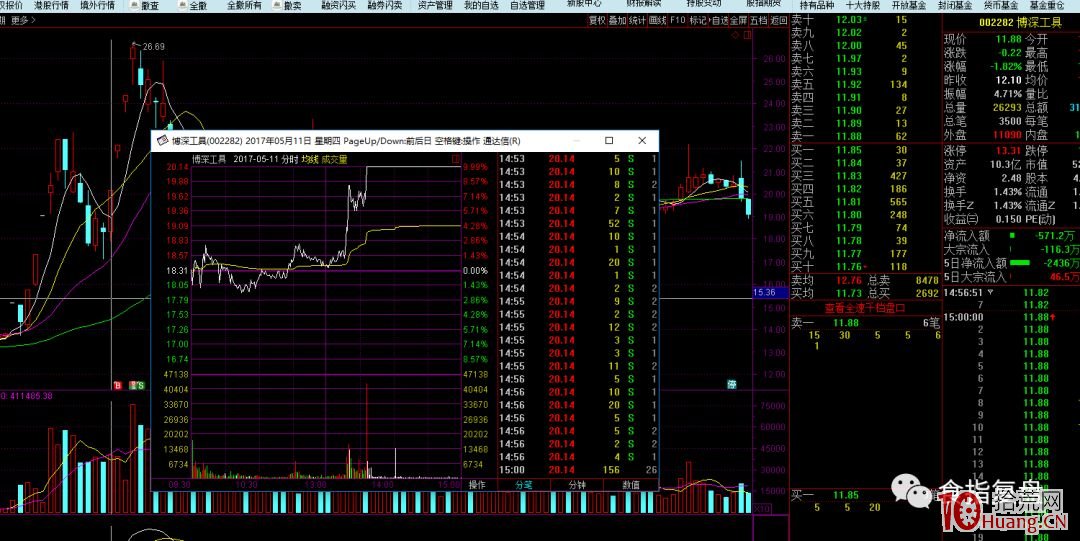Image resolution: width=1080 pixels, height=541 pixels.
Task: Click the X10 zoom icon under volume chart
Action: click(762, 509)
